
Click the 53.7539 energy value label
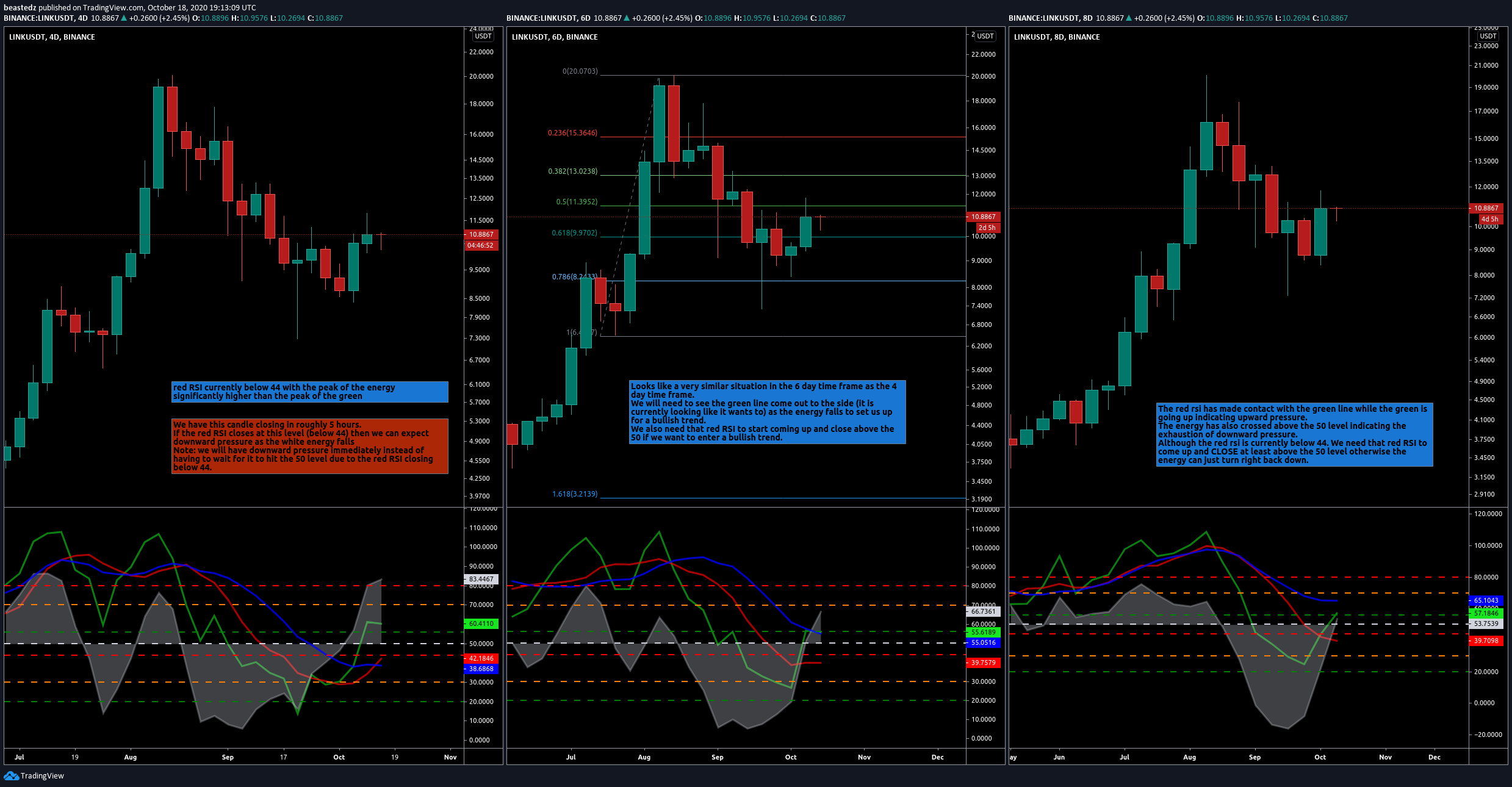click(x=1486, y=623)
